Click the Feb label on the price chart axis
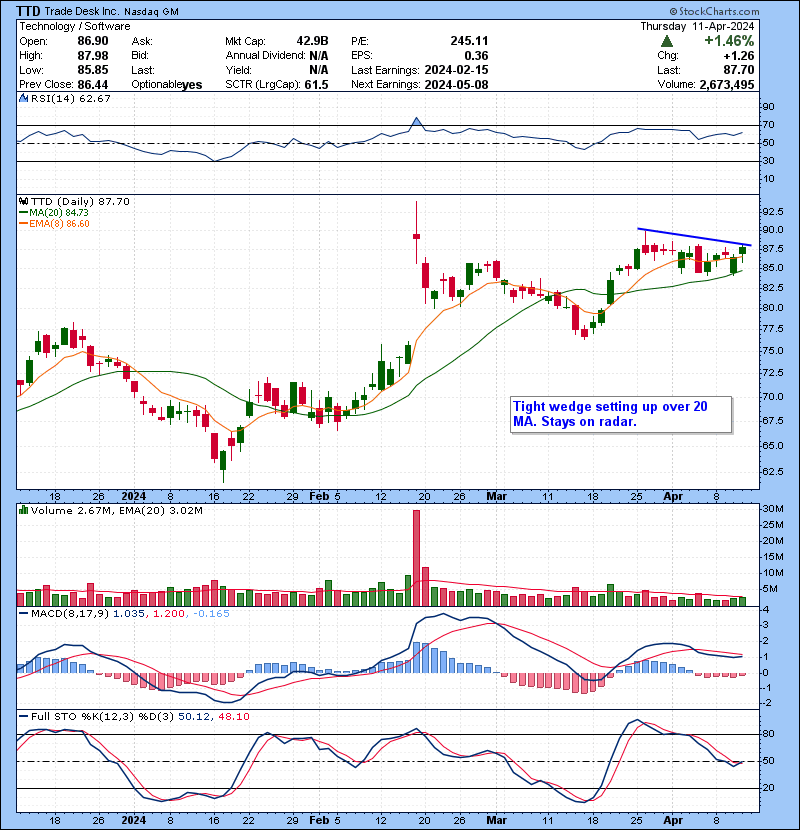The width and height of the screenshot is (800, 830). (319, 497)
